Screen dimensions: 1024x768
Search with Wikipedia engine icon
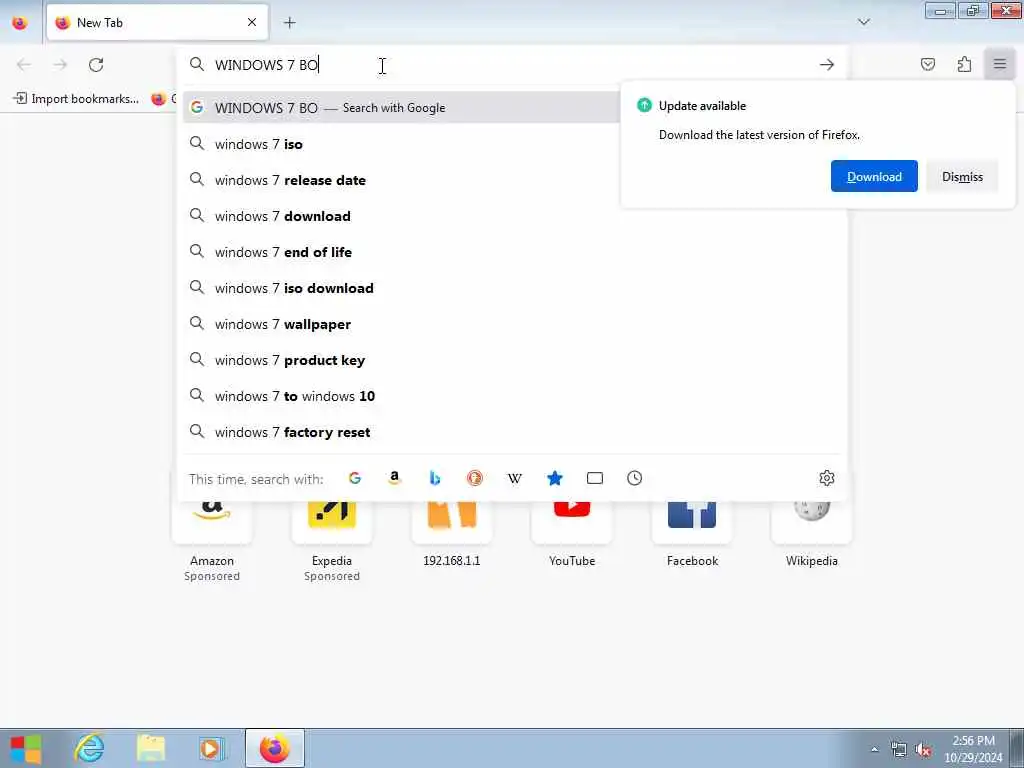click(515, 478)
